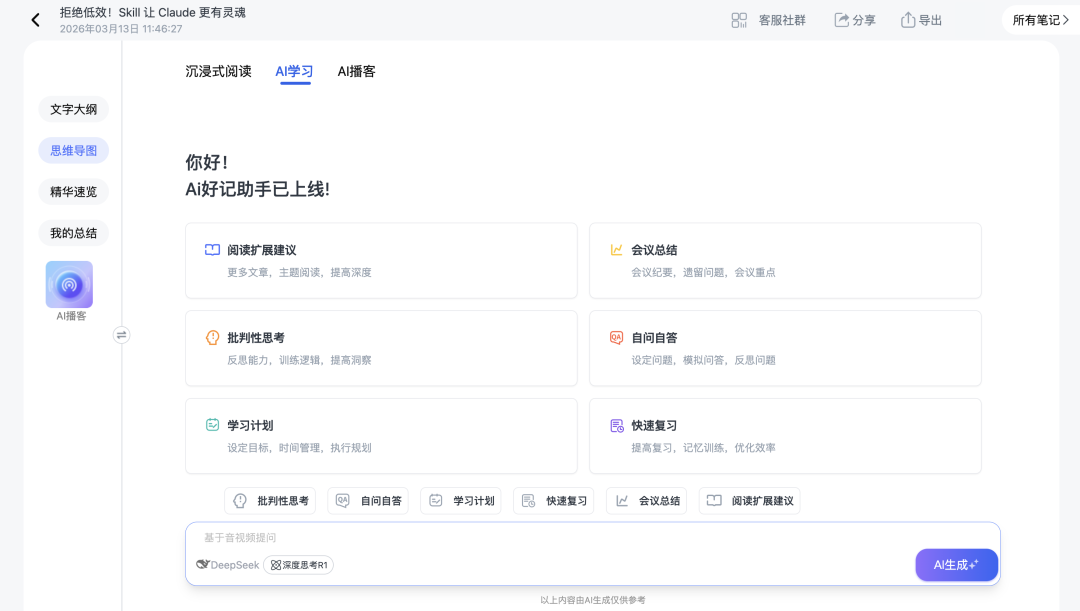Click lightbulb icon in 批判性思考 chip
Image resolution: width=1080 pixels, height=611 pixels.
pyautogui.click(x=240, y=501)
